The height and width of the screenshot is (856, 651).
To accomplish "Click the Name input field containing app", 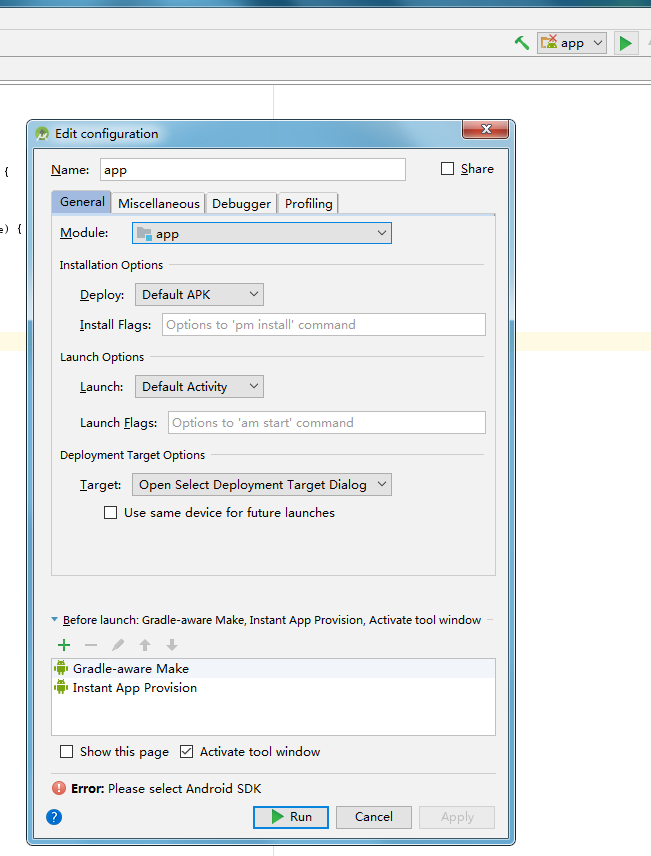I will (253, 170).
